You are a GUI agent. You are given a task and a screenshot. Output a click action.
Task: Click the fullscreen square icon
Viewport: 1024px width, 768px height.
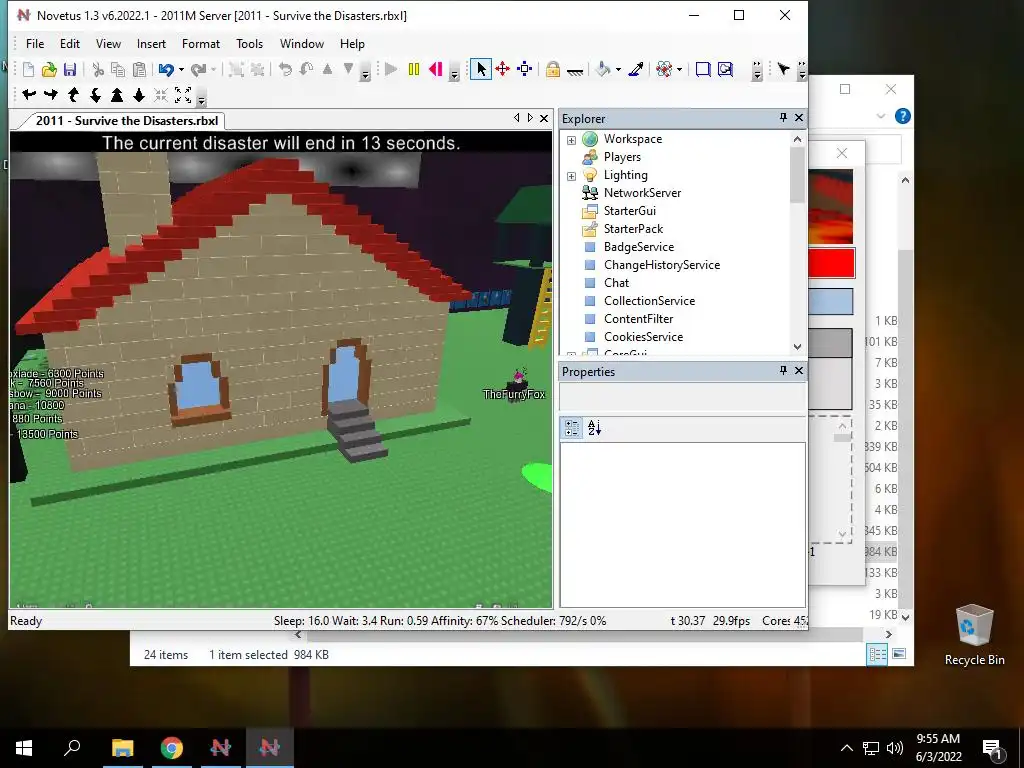tap(703, 69)
